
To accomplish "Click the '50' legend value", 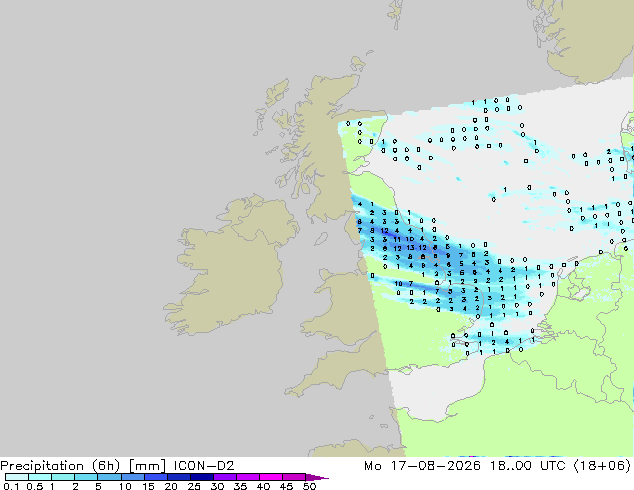I will pyautogui.click(x=310, y=486).
